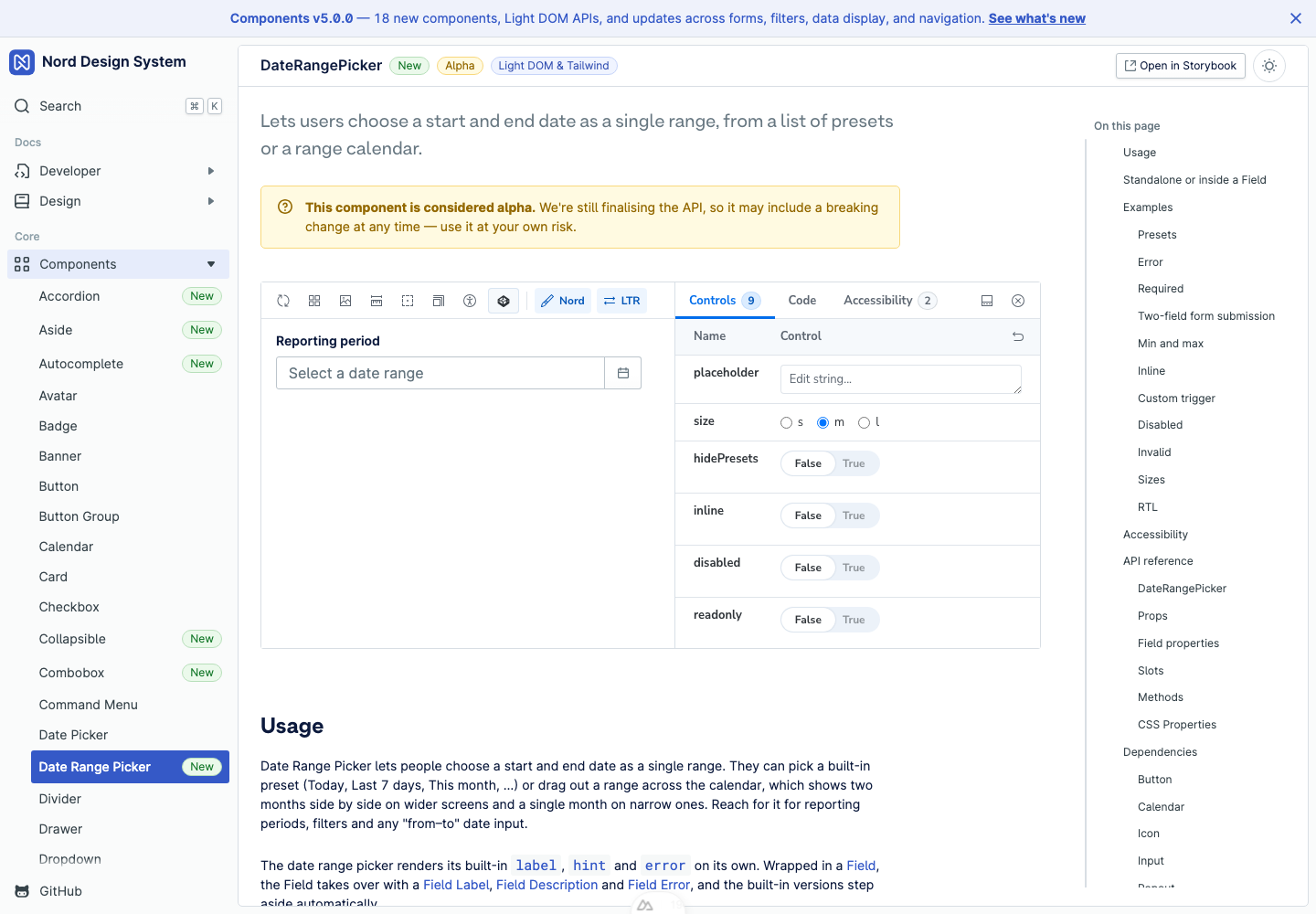1316x914 pixels.
Task: Set hidePresets toggle to False
Action: pos(808,463)
